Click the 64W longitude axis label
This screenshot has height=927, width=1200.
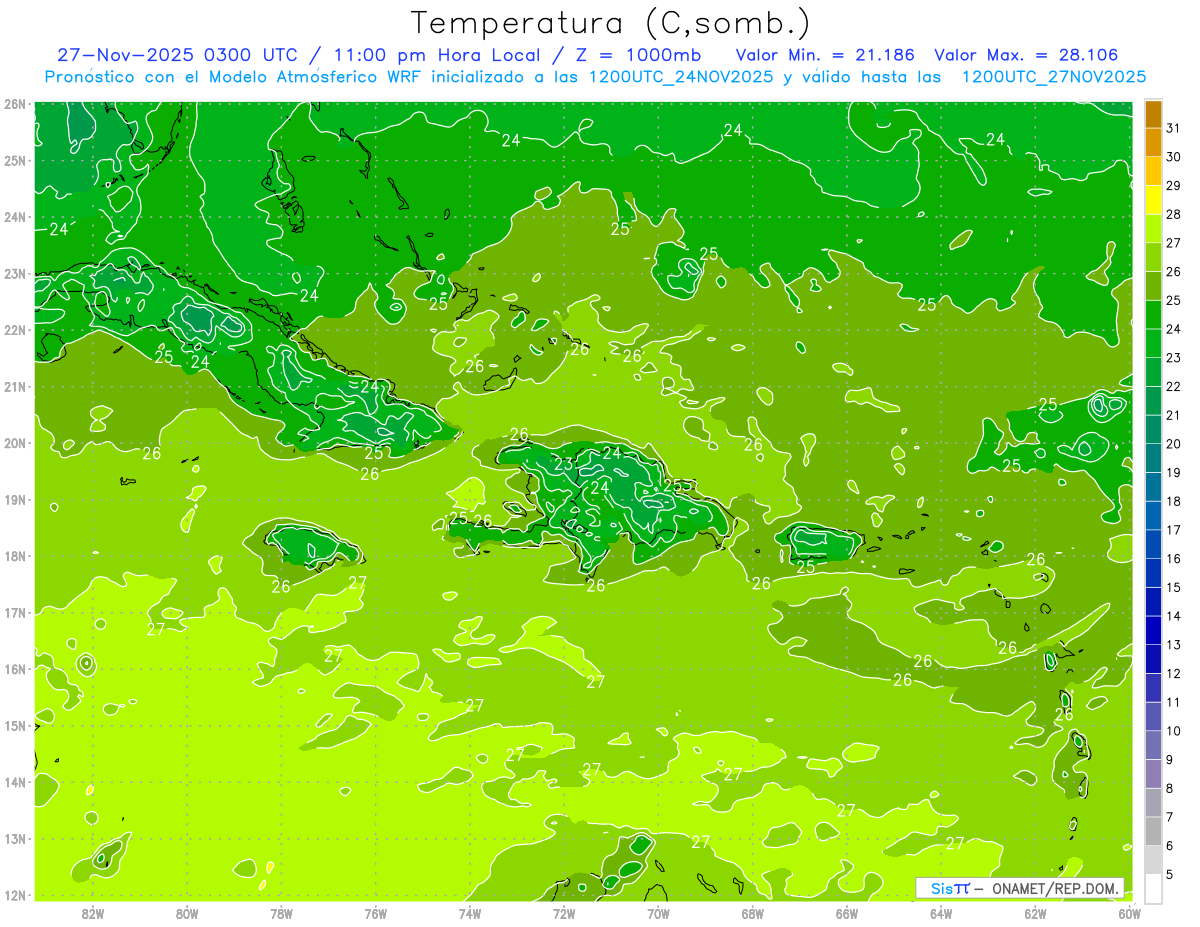pyautogui.click(x=941, y=913)
